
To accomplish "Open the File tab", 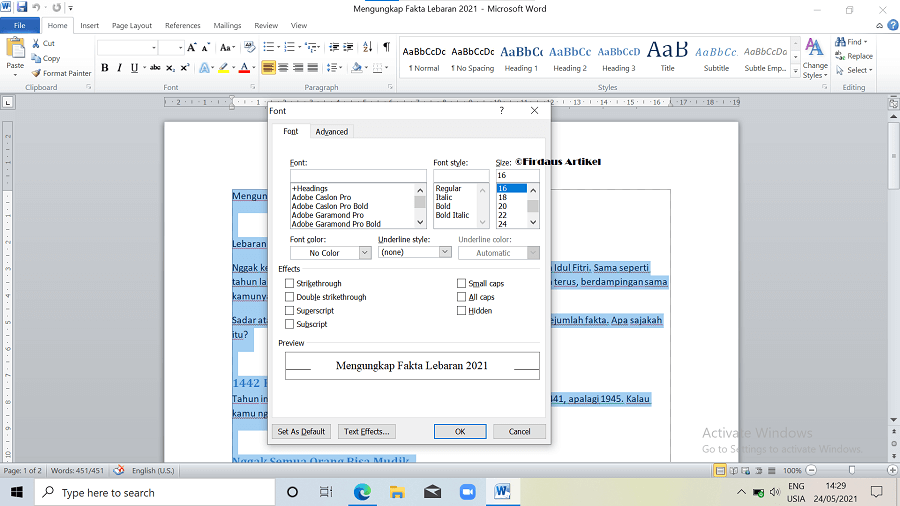I will coord(20,25).
